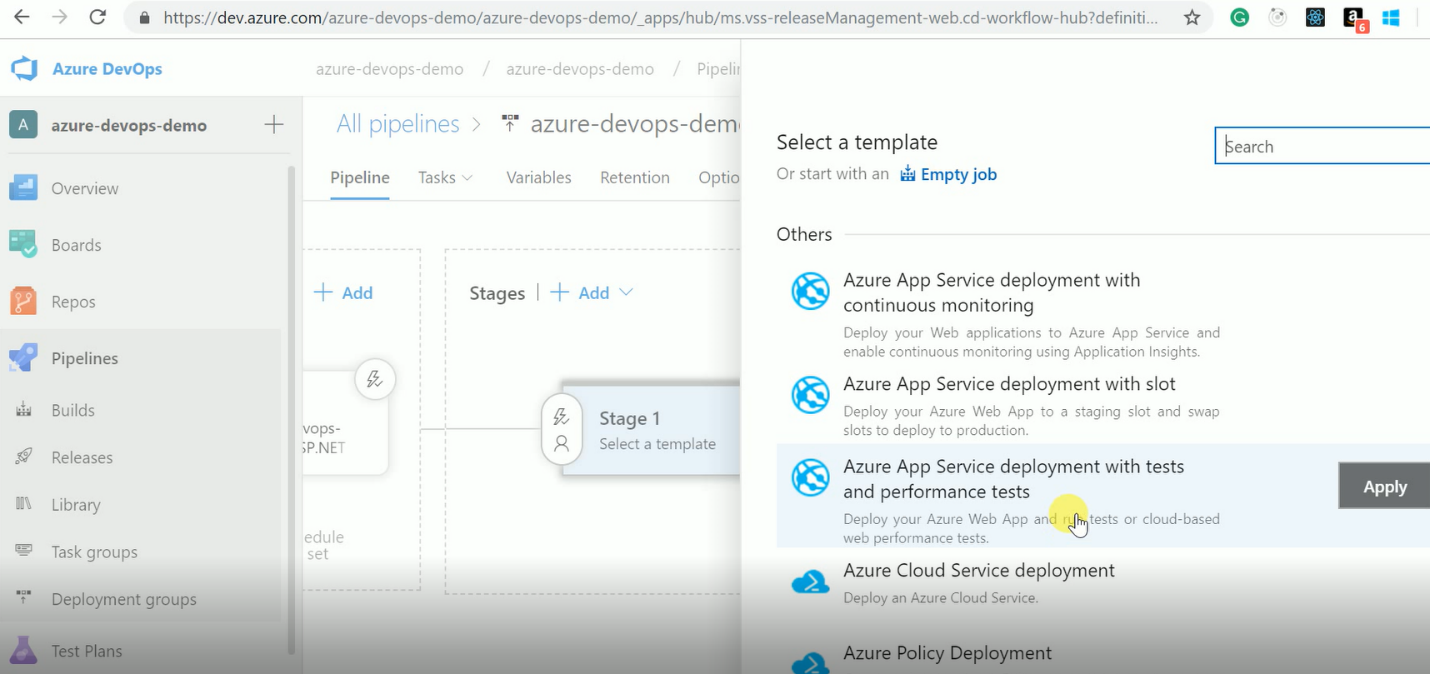Apply the tests and performance tests template

(x=1384, y=487)
